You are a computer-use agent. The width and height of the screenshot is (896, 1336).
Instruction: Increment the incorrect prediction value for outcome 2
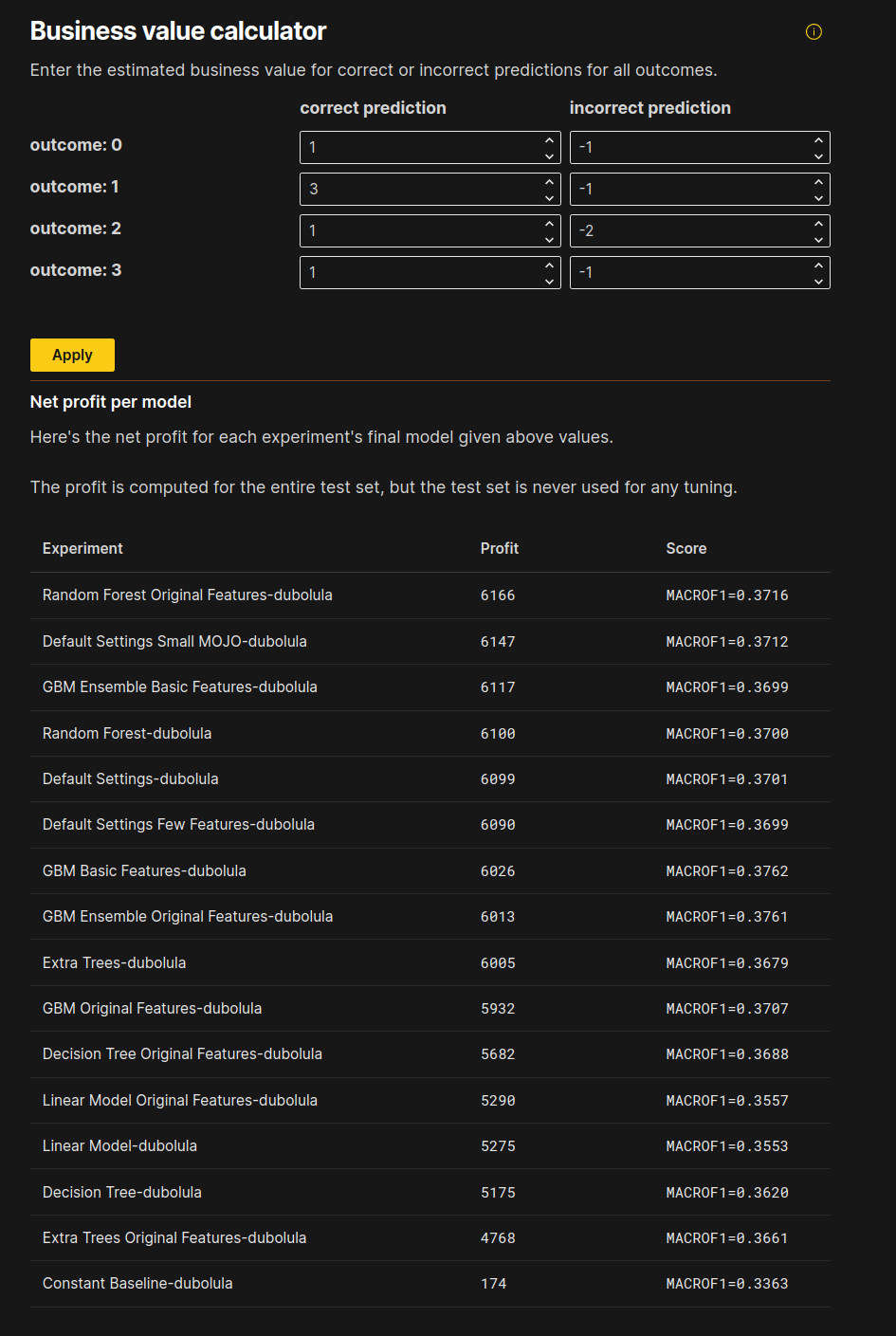pyautogui.click(x=818, y=224)
